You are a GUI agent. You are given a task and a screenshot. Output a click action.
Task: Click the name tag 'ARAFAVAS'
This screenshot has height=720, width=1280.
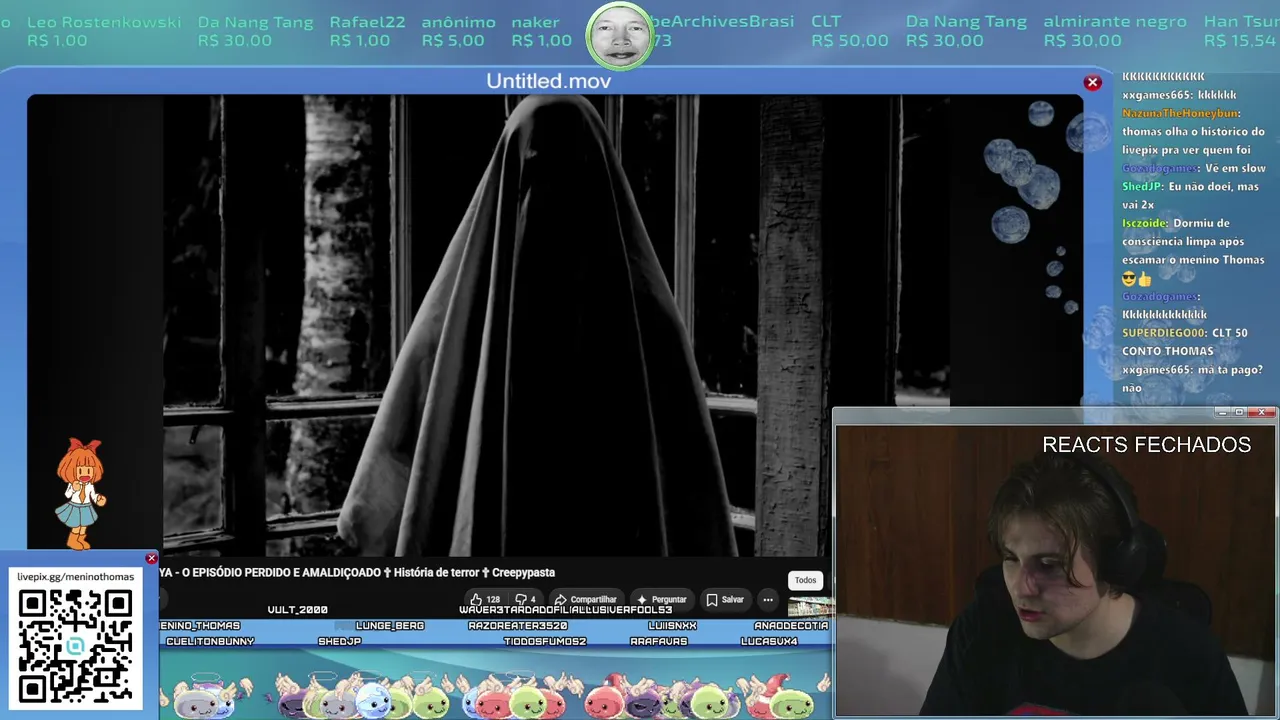(659, 642)
